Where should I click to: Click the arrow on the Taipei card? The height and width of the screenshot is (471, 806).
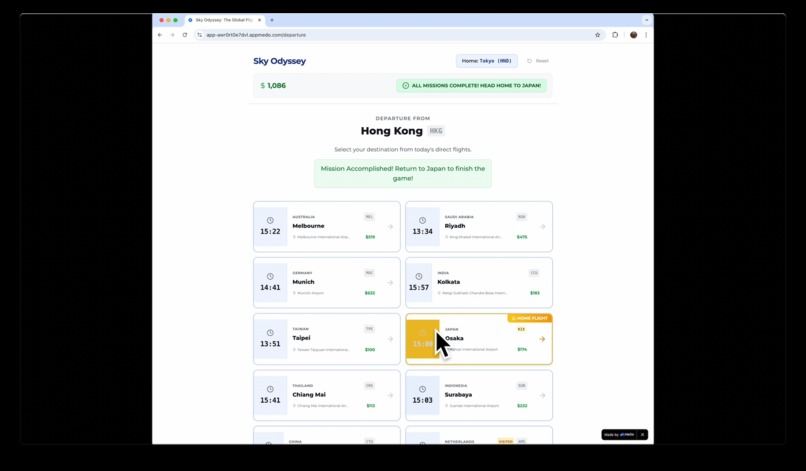point(390,339)
